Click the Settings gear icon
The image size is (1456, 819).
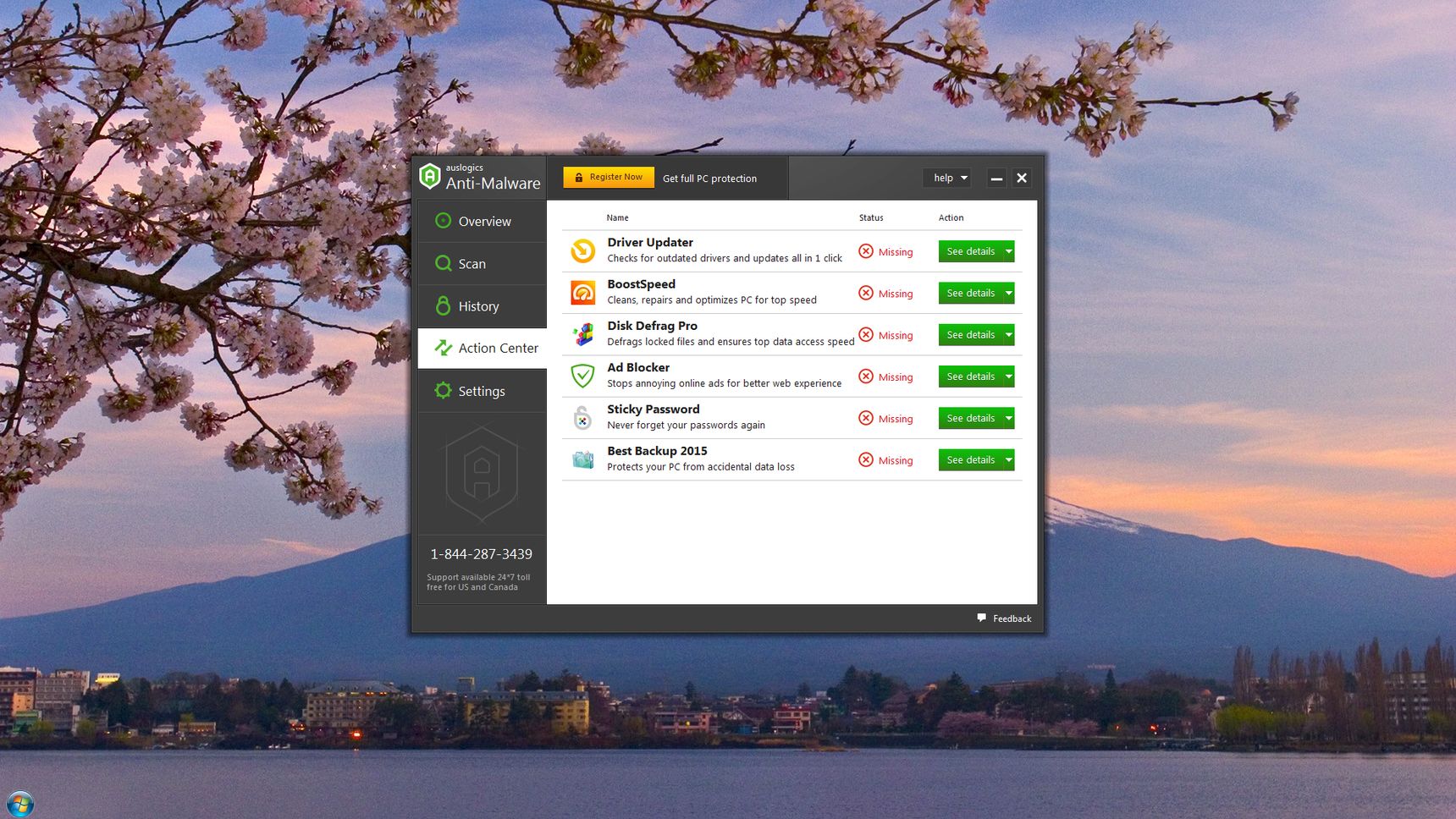pos(443,390)
